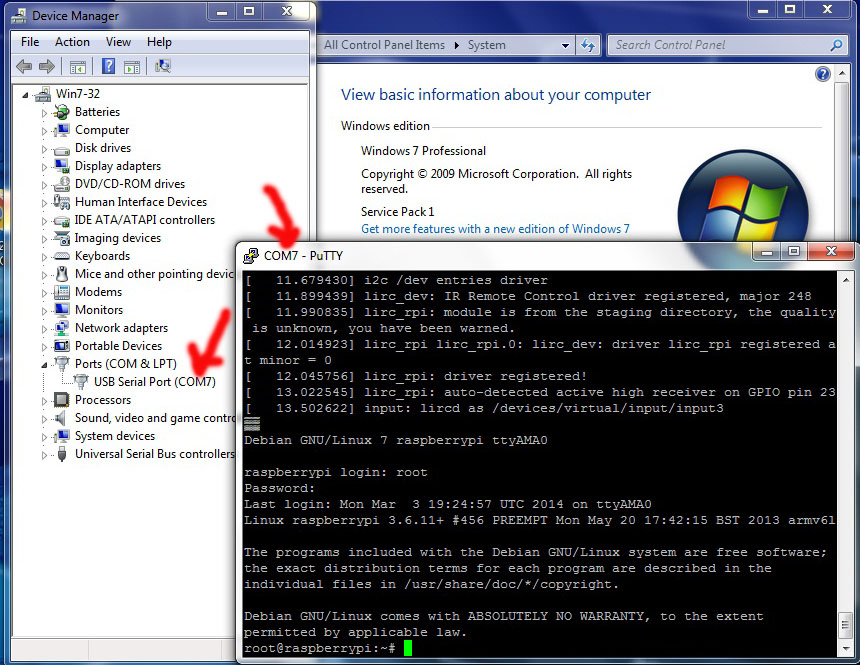This screenshot has height=665, width=860.
Task: Select the USB Serial Port (COM7) device
Action: pyautogui.click(x=154, y=382)
